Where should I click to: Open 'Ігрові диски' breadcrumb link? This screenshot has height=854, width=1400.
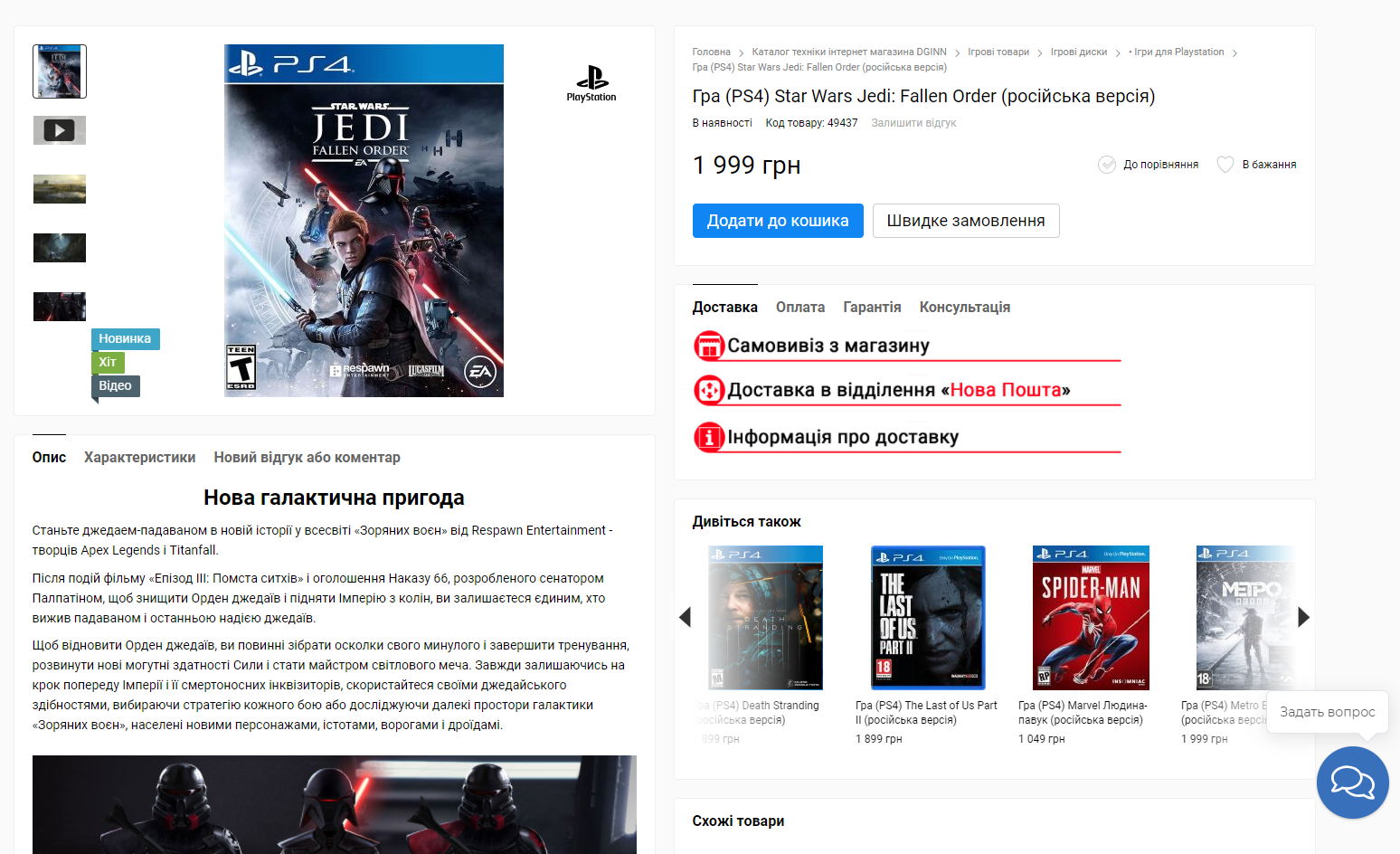tap(1079, 52)
